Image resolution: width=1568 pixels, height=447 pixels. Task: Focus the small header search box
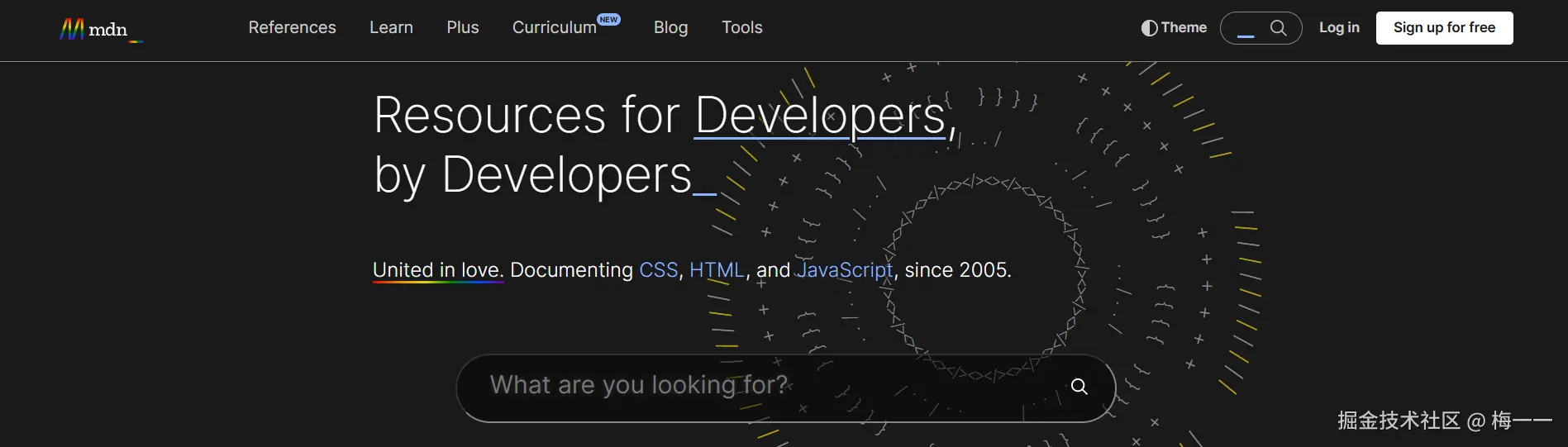tap(1246, 28)
